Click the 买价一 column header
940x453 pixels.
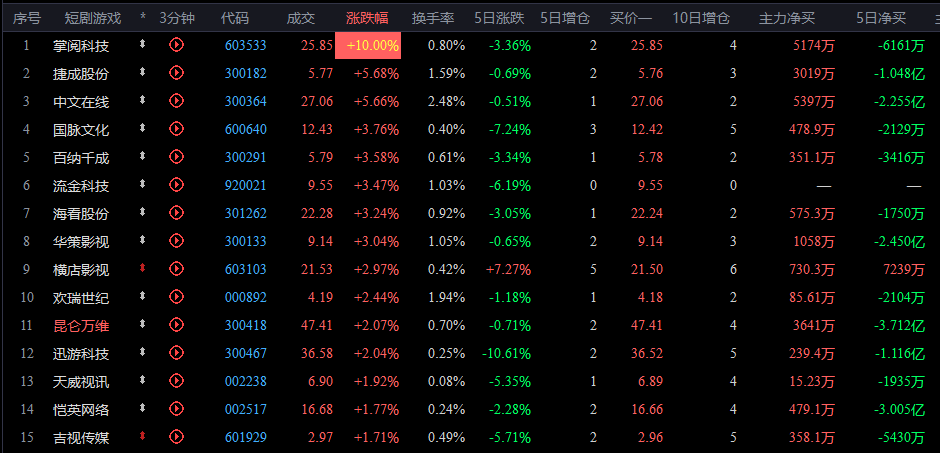631,18
